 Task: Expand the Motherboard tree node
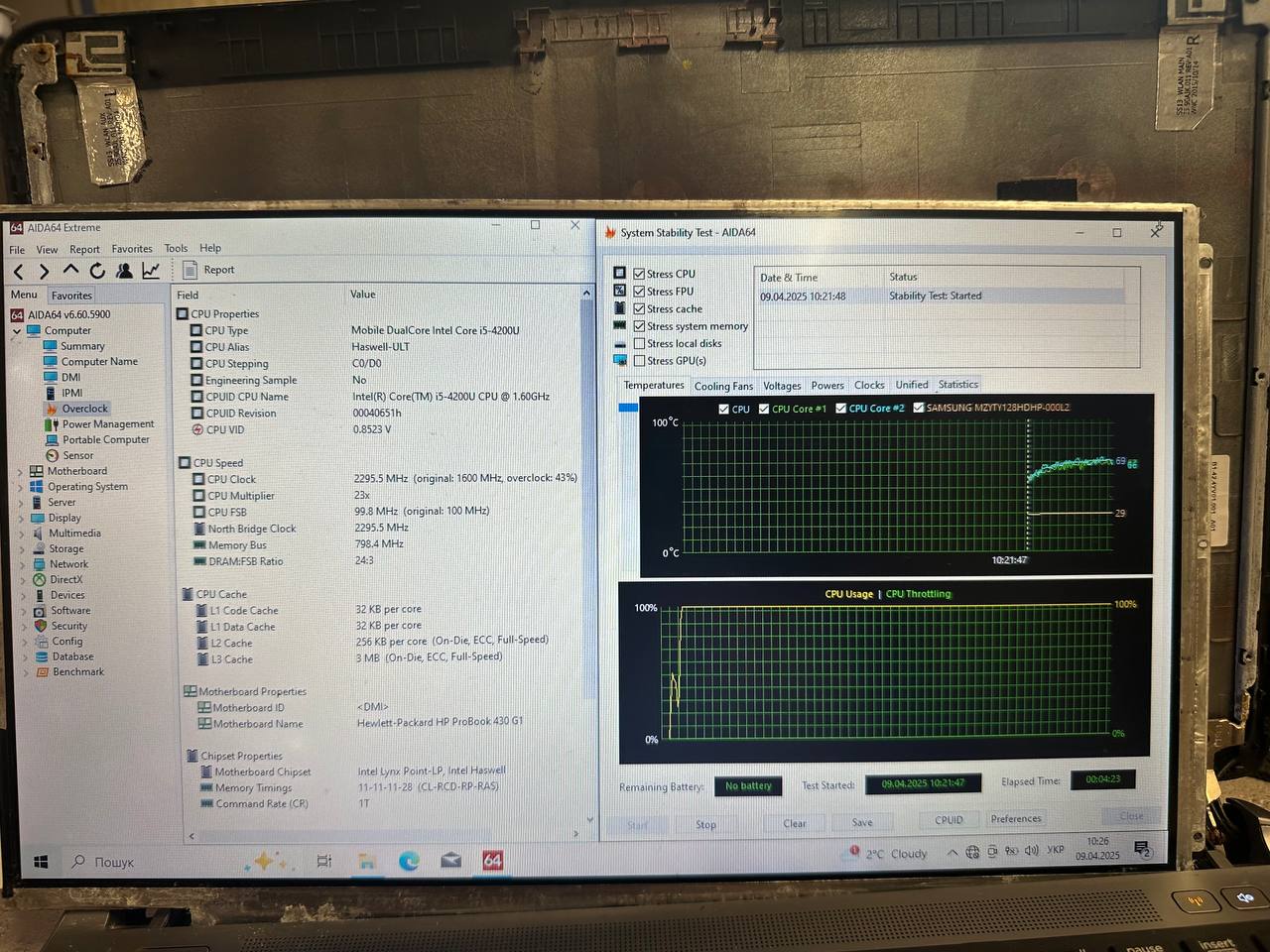[x=20, y=472]
